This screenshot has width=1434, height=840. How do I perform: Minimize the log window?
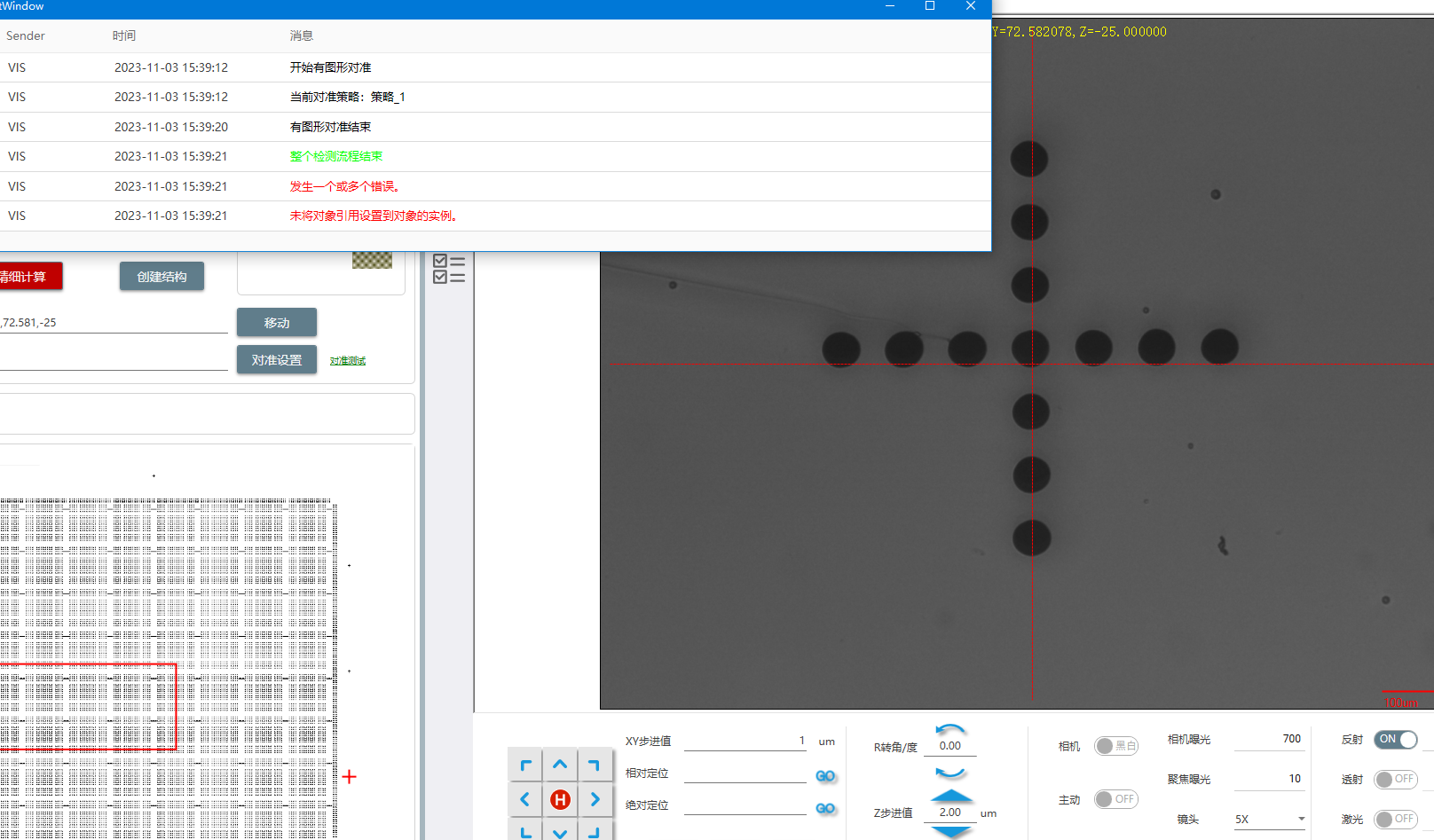pos(890,6)
